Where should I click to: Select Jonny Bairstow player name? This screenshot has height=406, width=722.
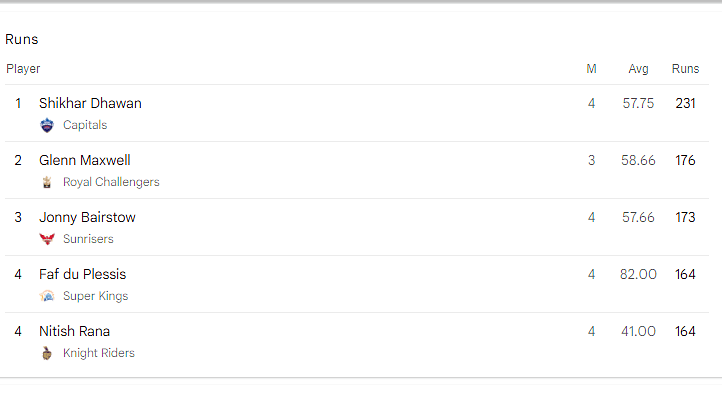click(87, 217)
